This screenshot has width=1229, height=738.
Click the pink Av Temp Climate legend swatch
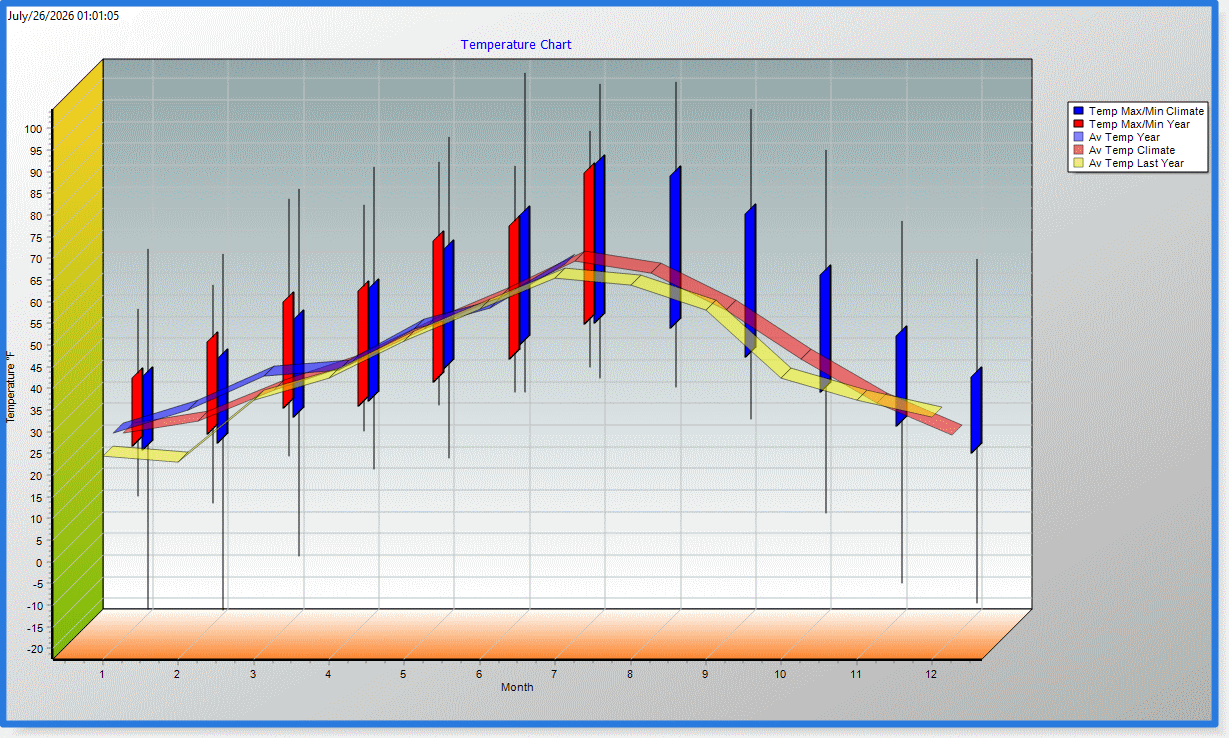pos(1079,150)
